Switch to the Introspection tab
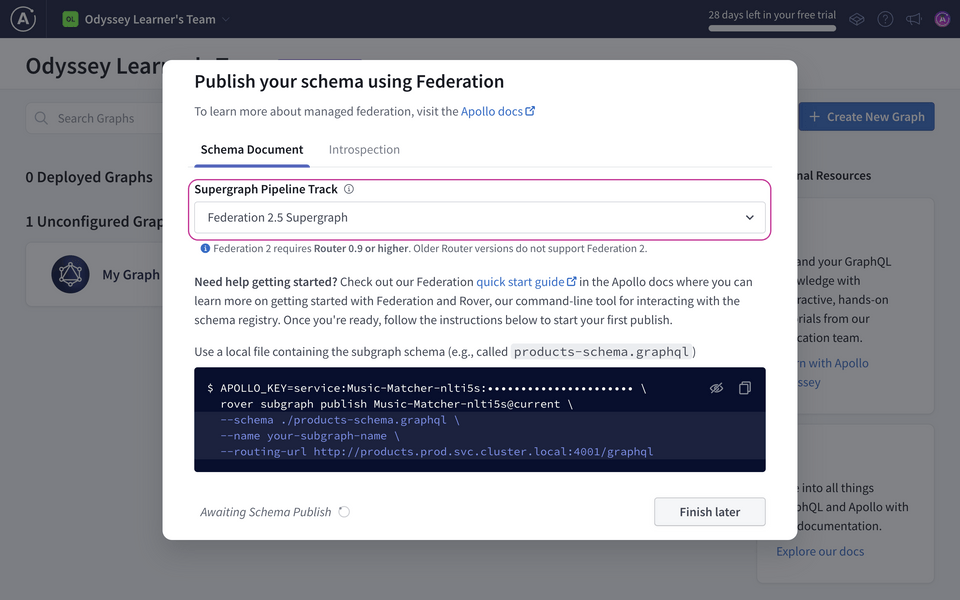Viewport: 960px width, 600px height. 364,149
